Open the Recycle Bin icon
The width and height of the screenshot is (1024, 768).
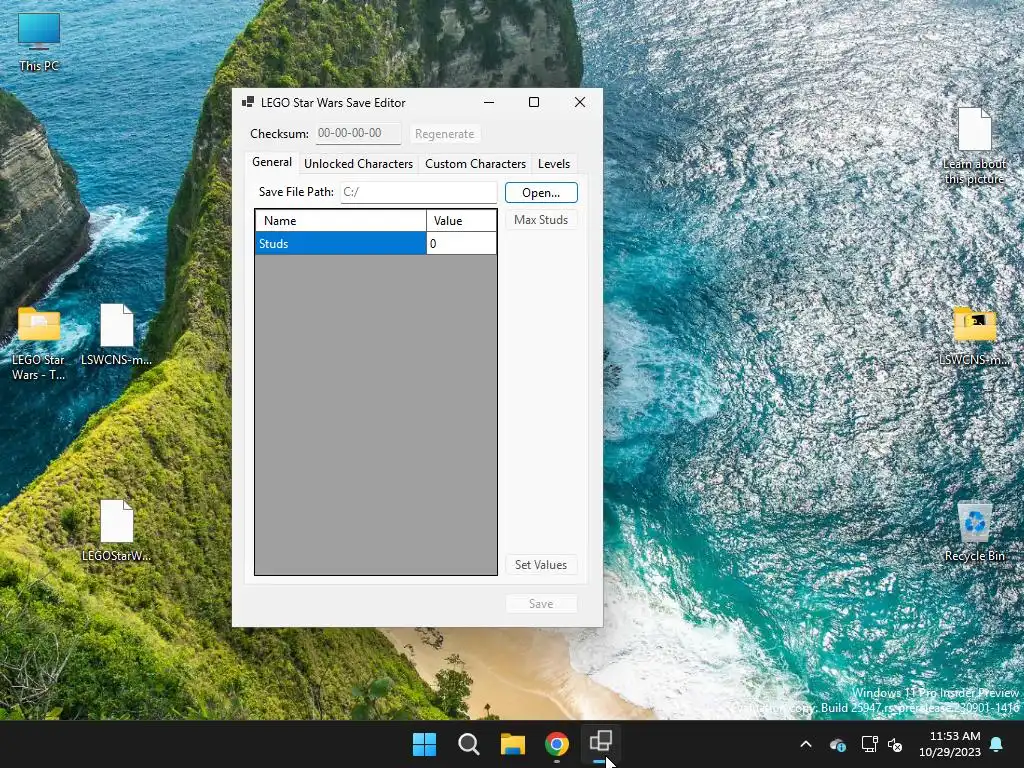tap(974, 532)
